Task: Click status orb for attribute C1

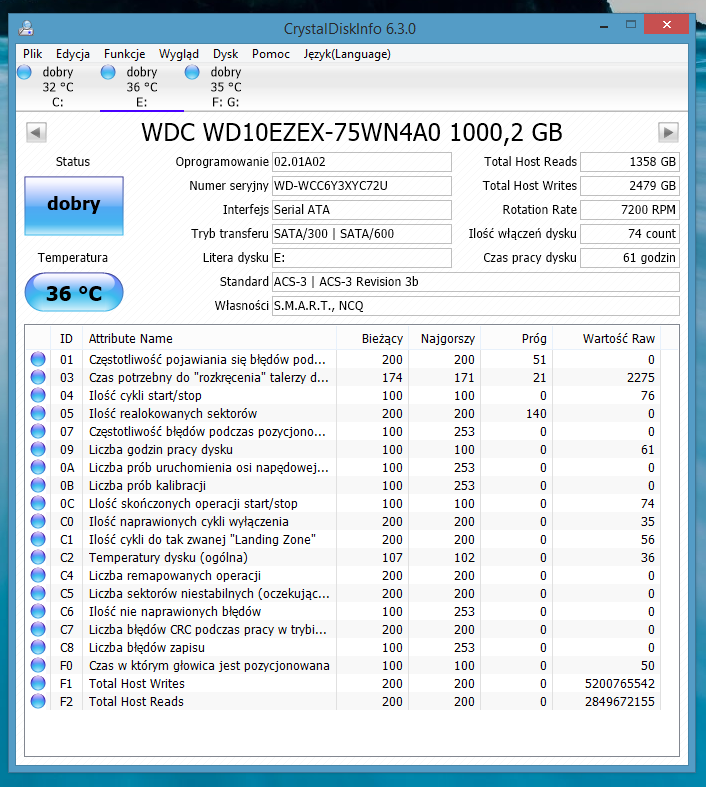Action: tap(38, 540)
